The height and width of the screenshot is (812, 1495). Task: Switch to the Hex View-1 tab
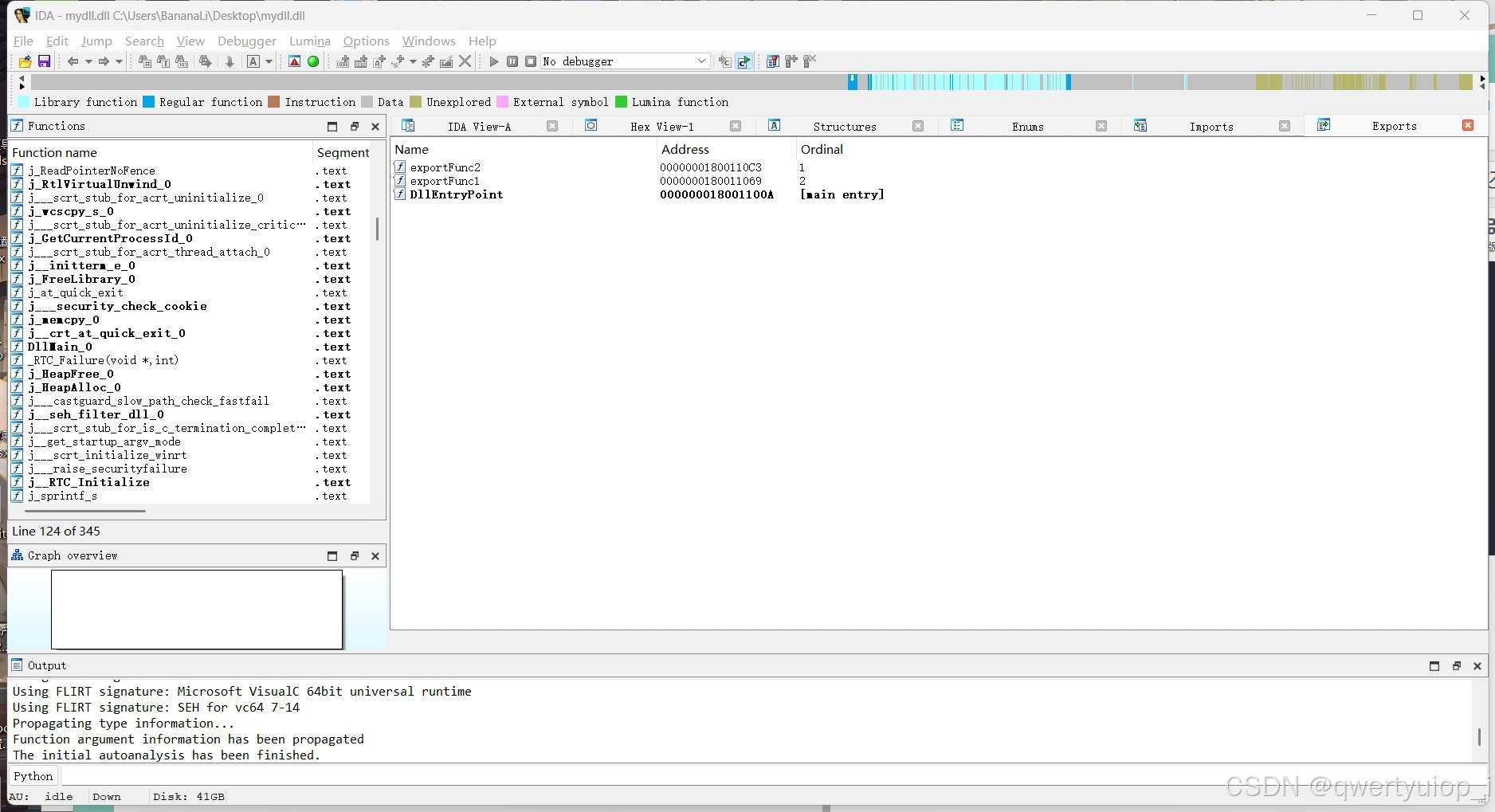point(661,127)
